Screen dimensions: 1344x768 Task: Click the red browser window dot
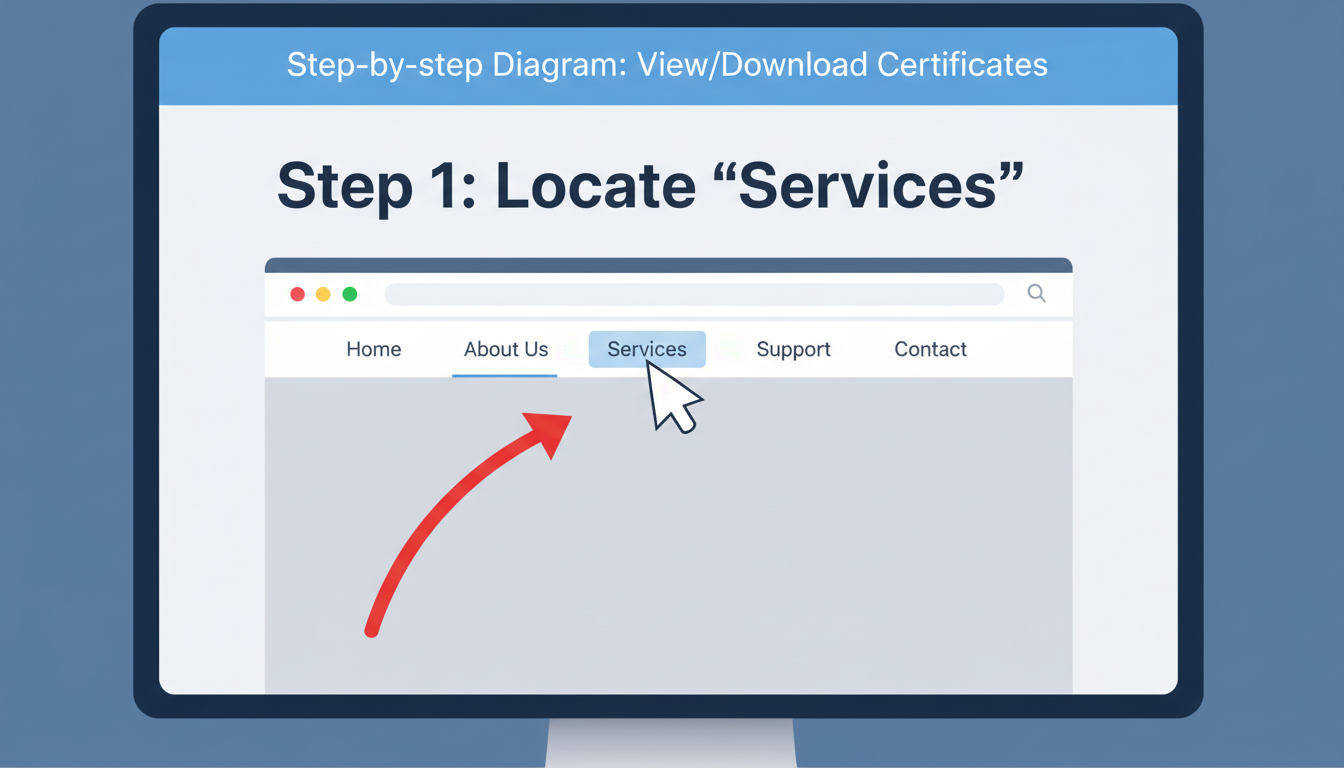(x=297, y=293)
